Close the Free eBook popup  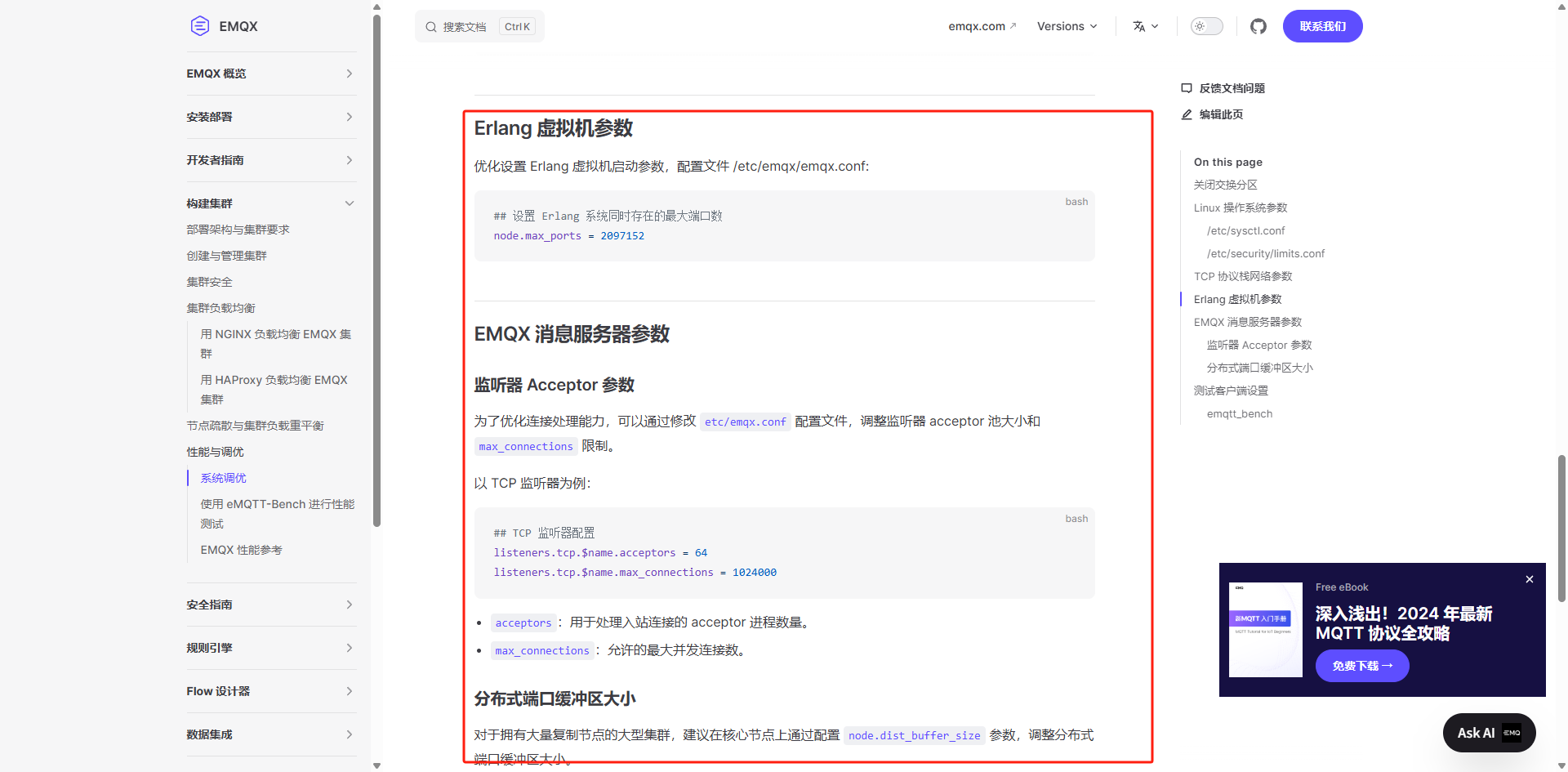(1530, 579)
